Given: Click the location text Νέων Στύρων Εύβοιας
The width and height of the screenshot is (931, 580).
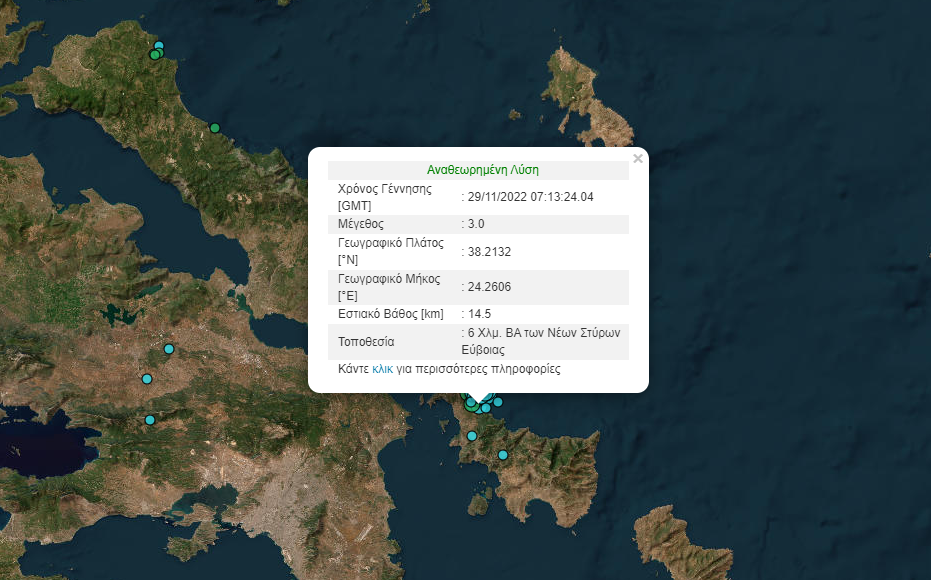Looking at the screenshot, I should point(483,350).
